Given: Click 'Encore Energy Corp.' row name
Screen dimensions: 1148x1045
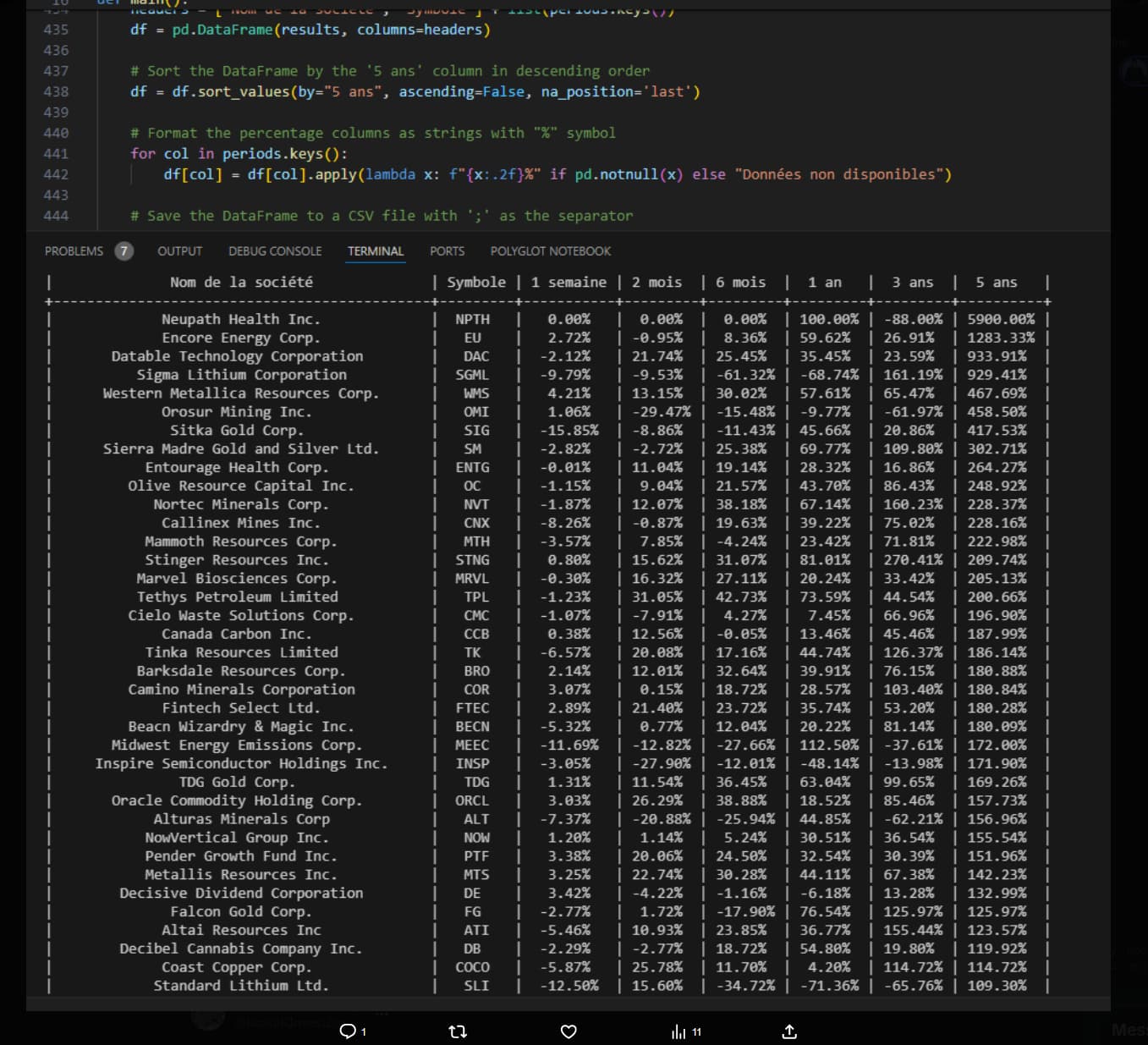Looking at the screenshot, I should coord(241,338).
